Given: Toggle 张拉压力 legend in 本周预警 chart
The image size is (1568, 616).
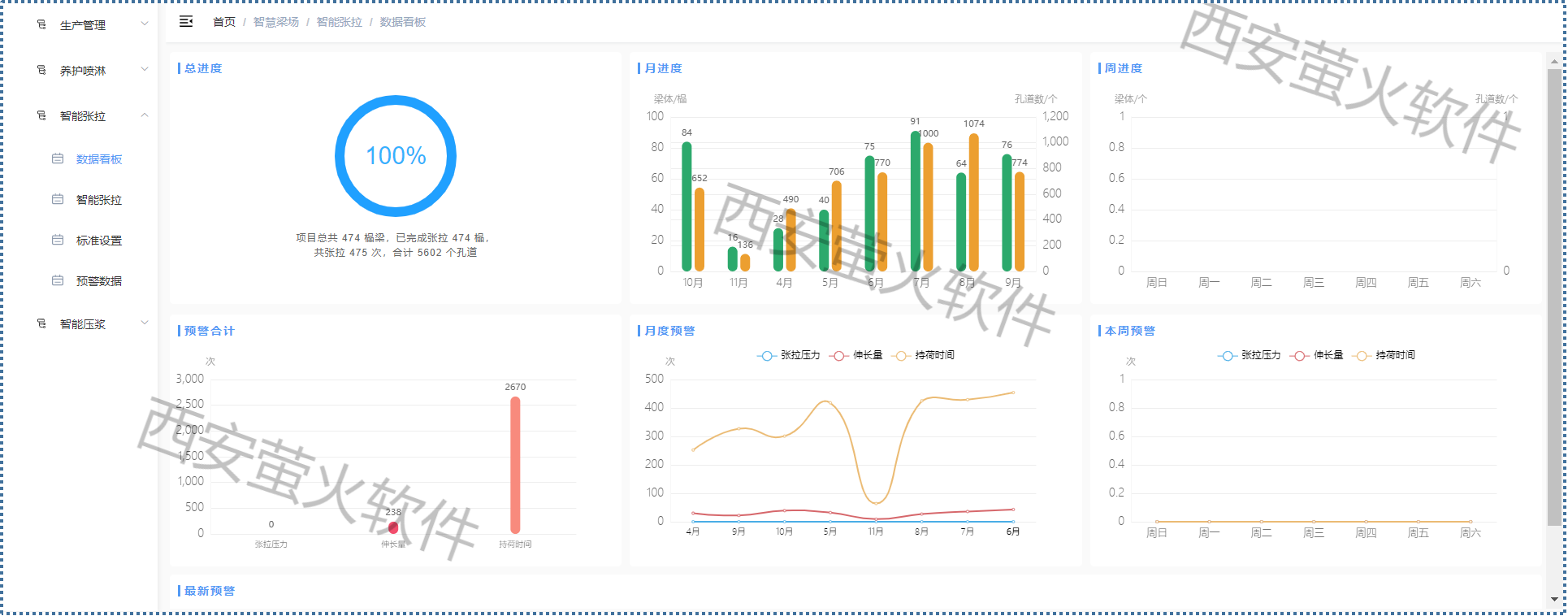Looking at the screenshot, I should point(1250,355).
